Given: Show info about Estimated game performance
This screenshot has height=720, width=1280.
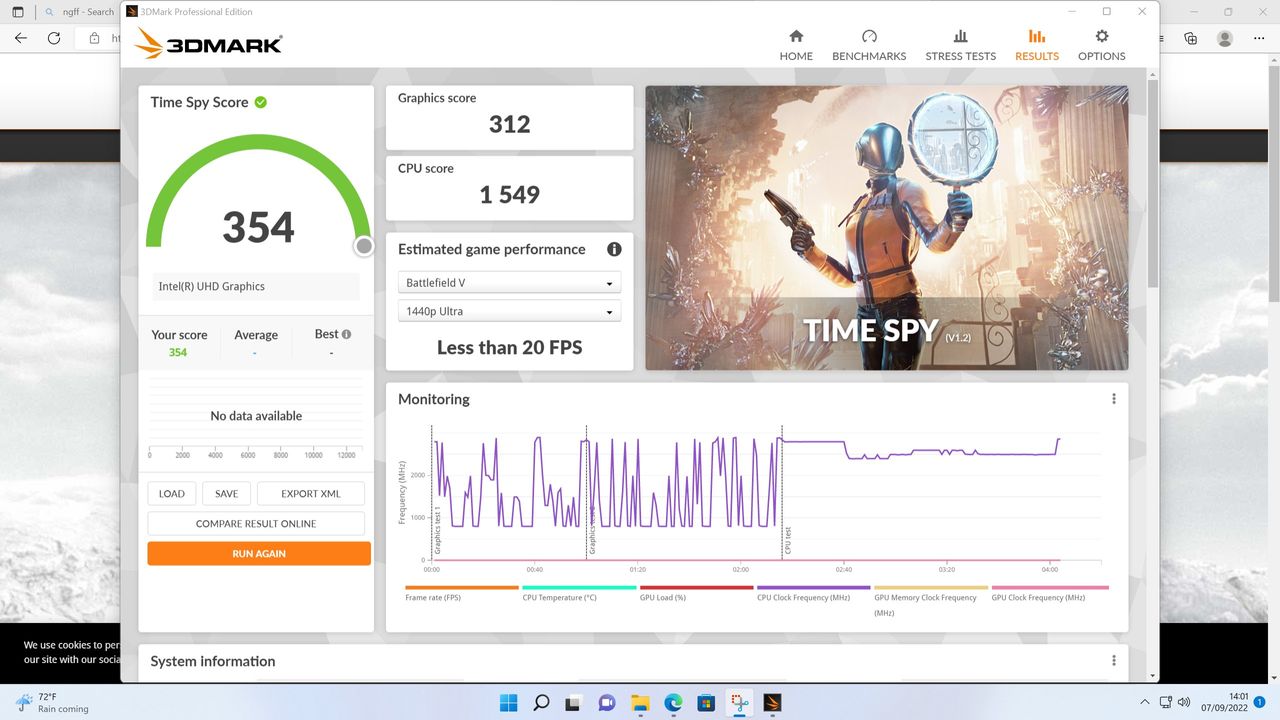Looking at the screenshot, I should click(614, 249).
